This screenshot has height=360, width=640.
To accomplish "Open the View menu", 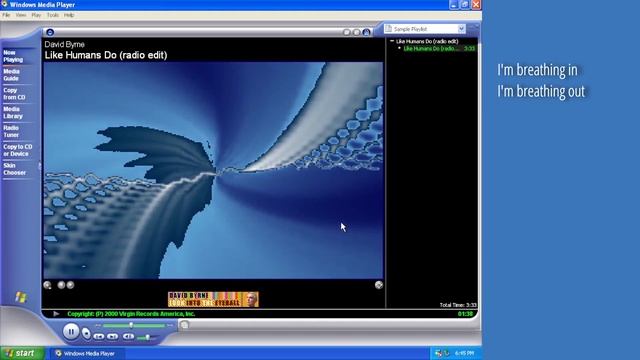I will (21, 15).
